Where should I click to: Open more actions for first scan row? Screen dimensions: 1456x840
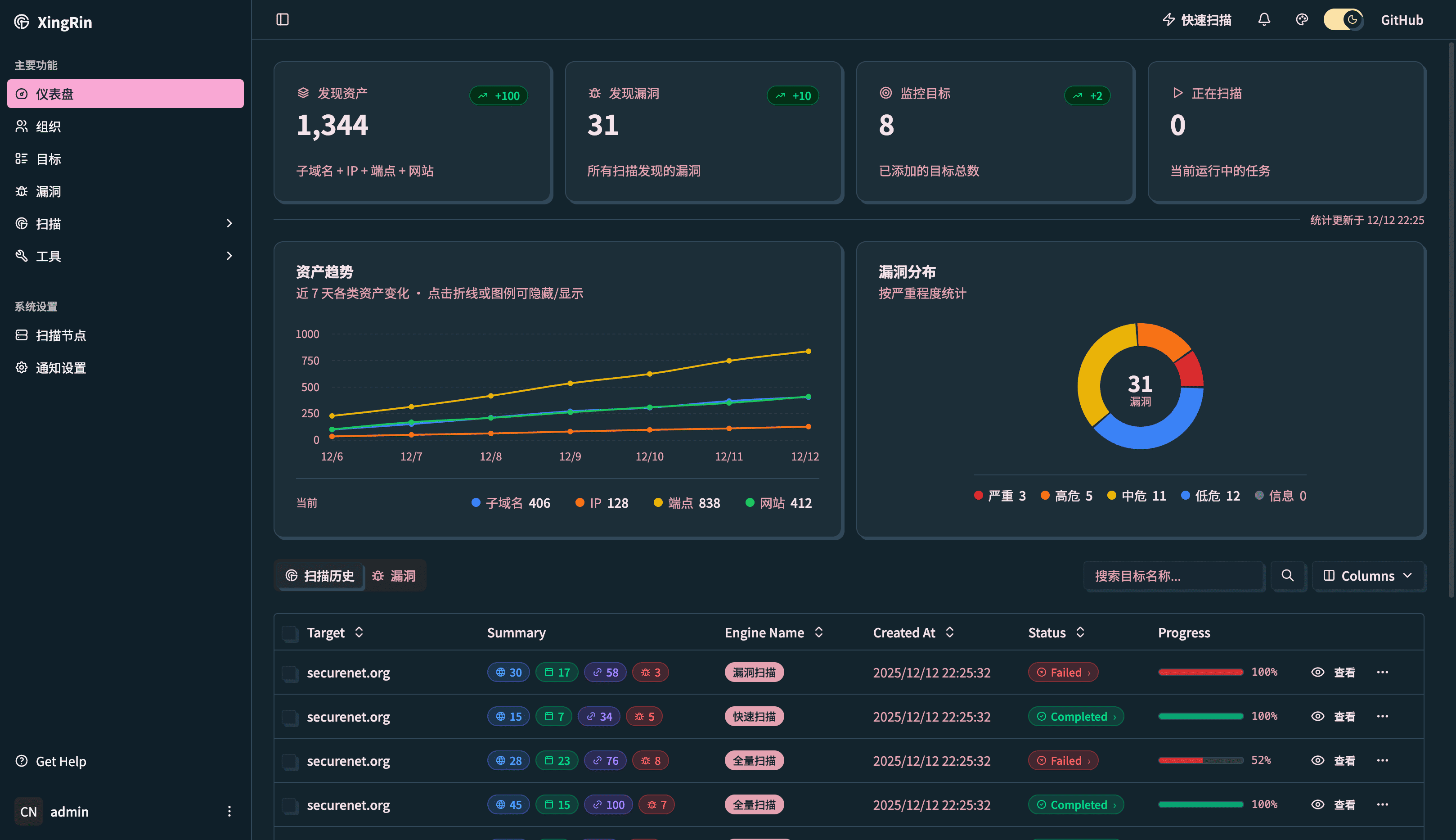pos(1382,672)
